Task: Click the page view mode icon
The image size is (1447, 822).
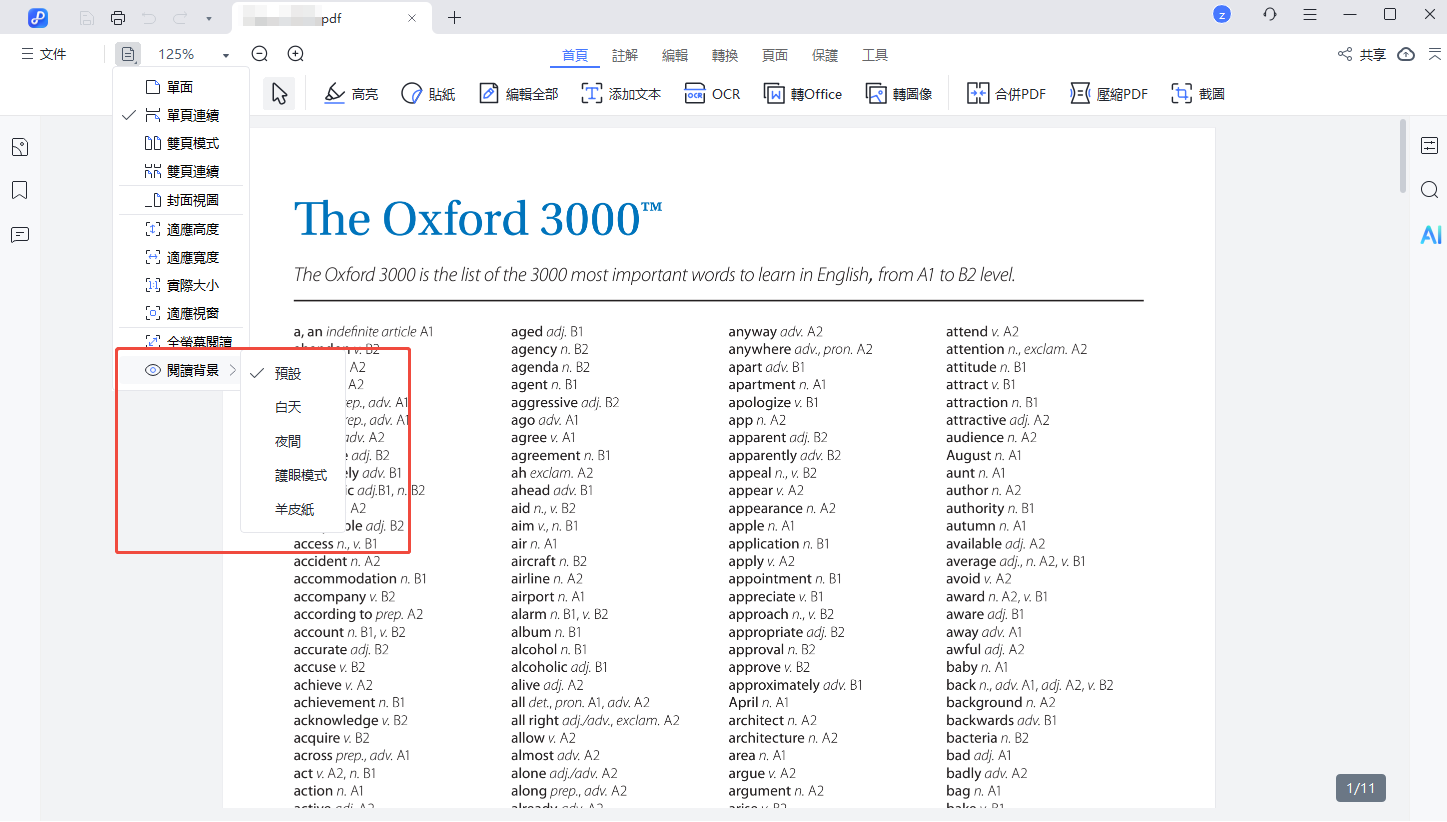Action: click(x=128, y=54)
